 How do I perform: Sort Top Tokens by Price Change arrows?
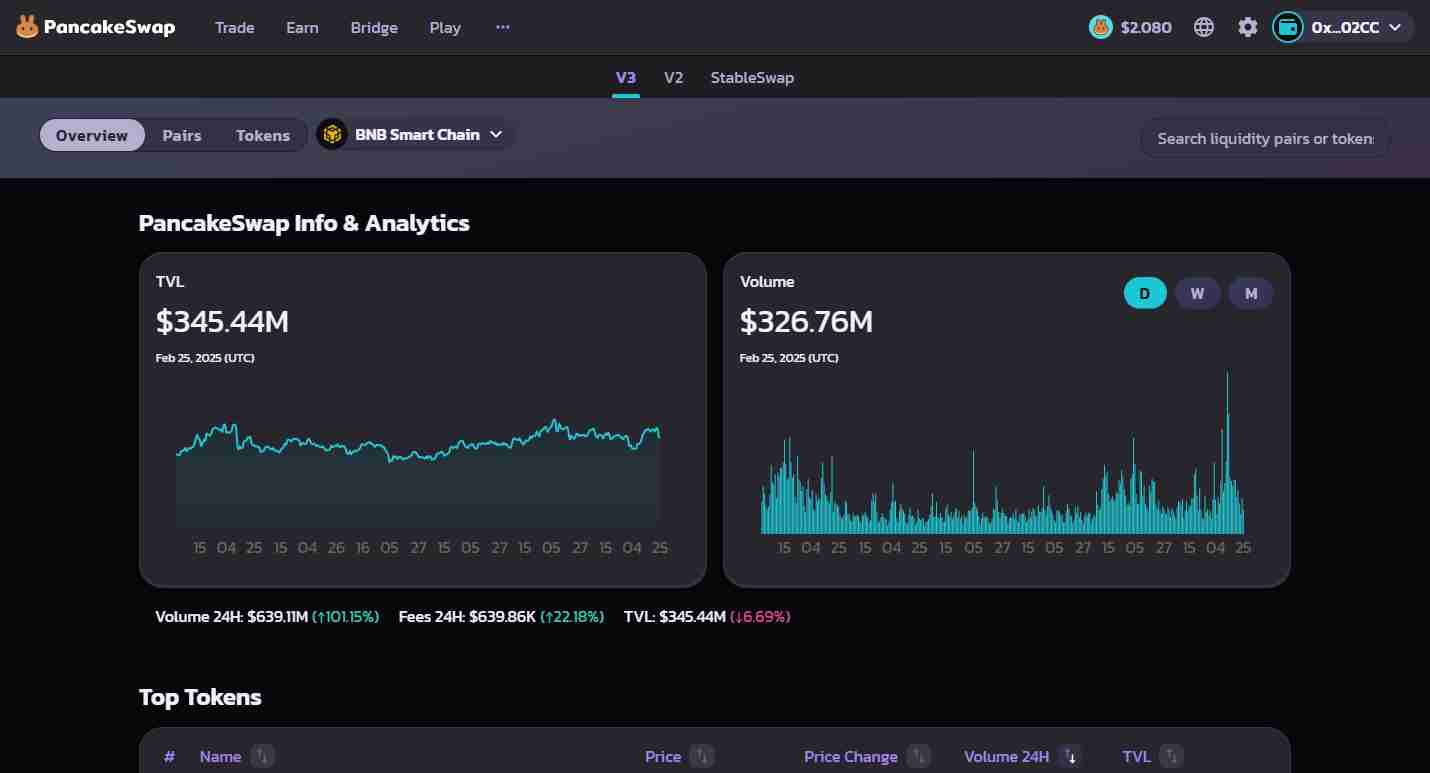(918, 756)
